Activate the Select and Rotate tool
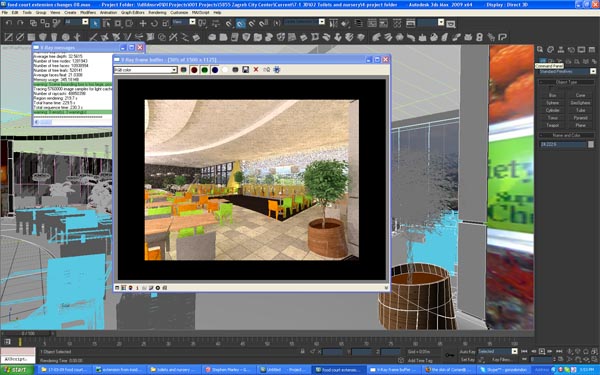Screen dimensions: 600x375 point(154,24)
